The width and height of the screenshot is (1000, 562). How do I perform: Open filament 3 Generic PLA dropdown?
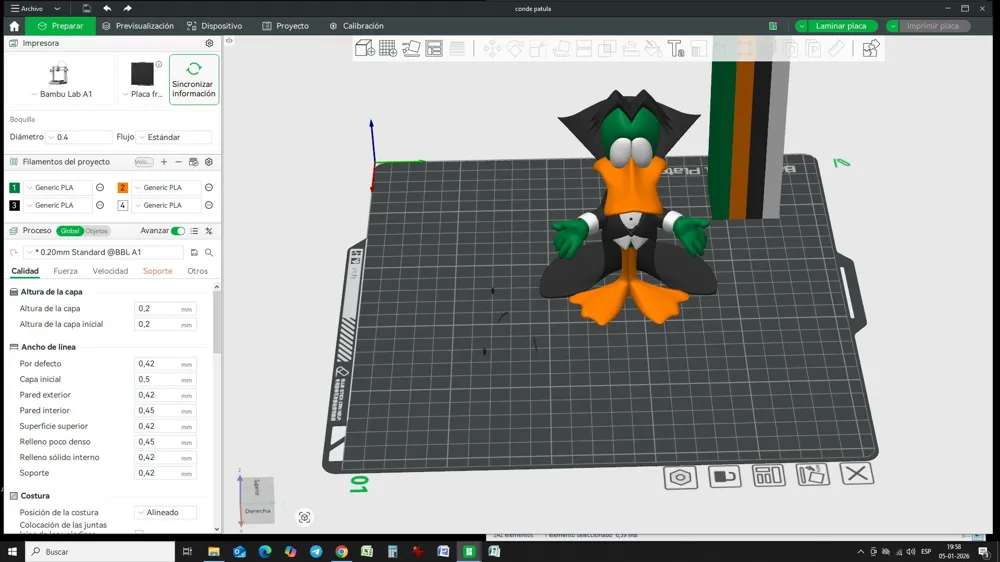click(x=57, y=205)
